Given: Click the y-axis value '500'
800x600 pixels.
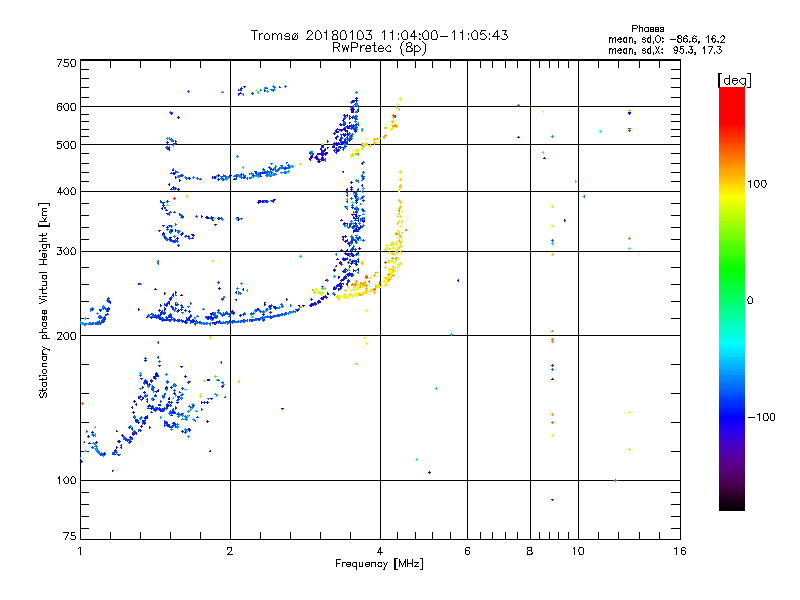Looking at the screenshot, I should pos(66,145).
